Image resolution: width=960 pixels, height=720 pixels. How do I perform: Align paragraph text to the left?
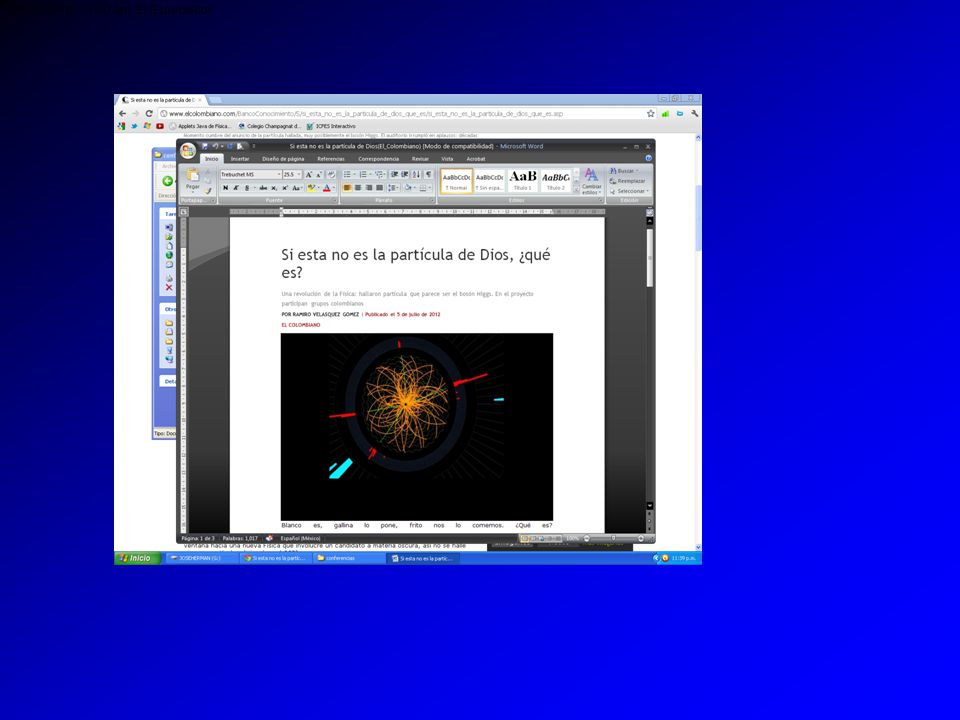(x=347, y=188)
